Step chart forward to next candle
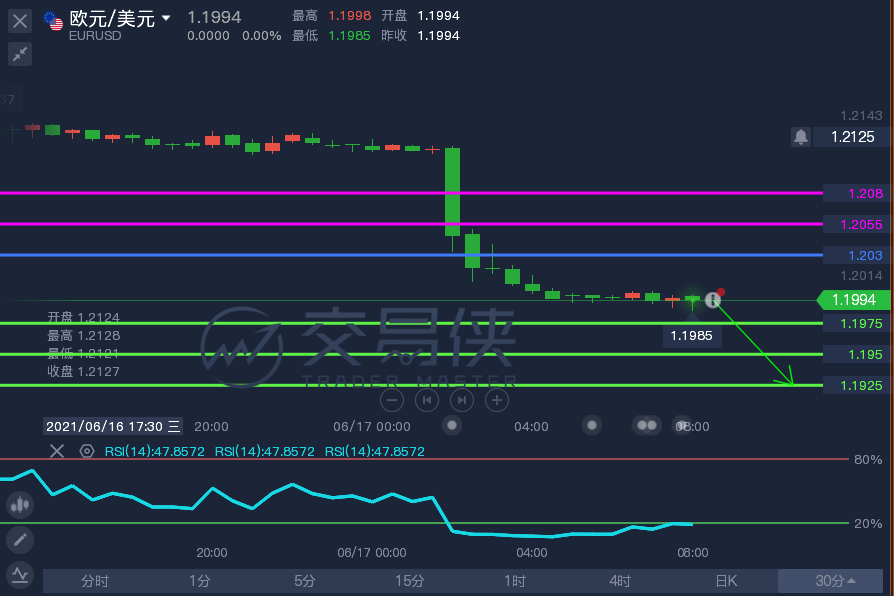The width and height of the screenshot is (894, 596). 462,400
